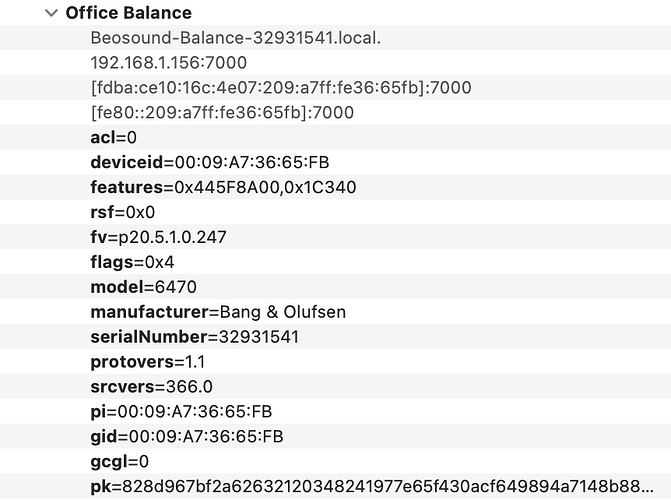
Task: Click the fv=p20.5.1.0.247 firmware row
Action: click(158, 237)
